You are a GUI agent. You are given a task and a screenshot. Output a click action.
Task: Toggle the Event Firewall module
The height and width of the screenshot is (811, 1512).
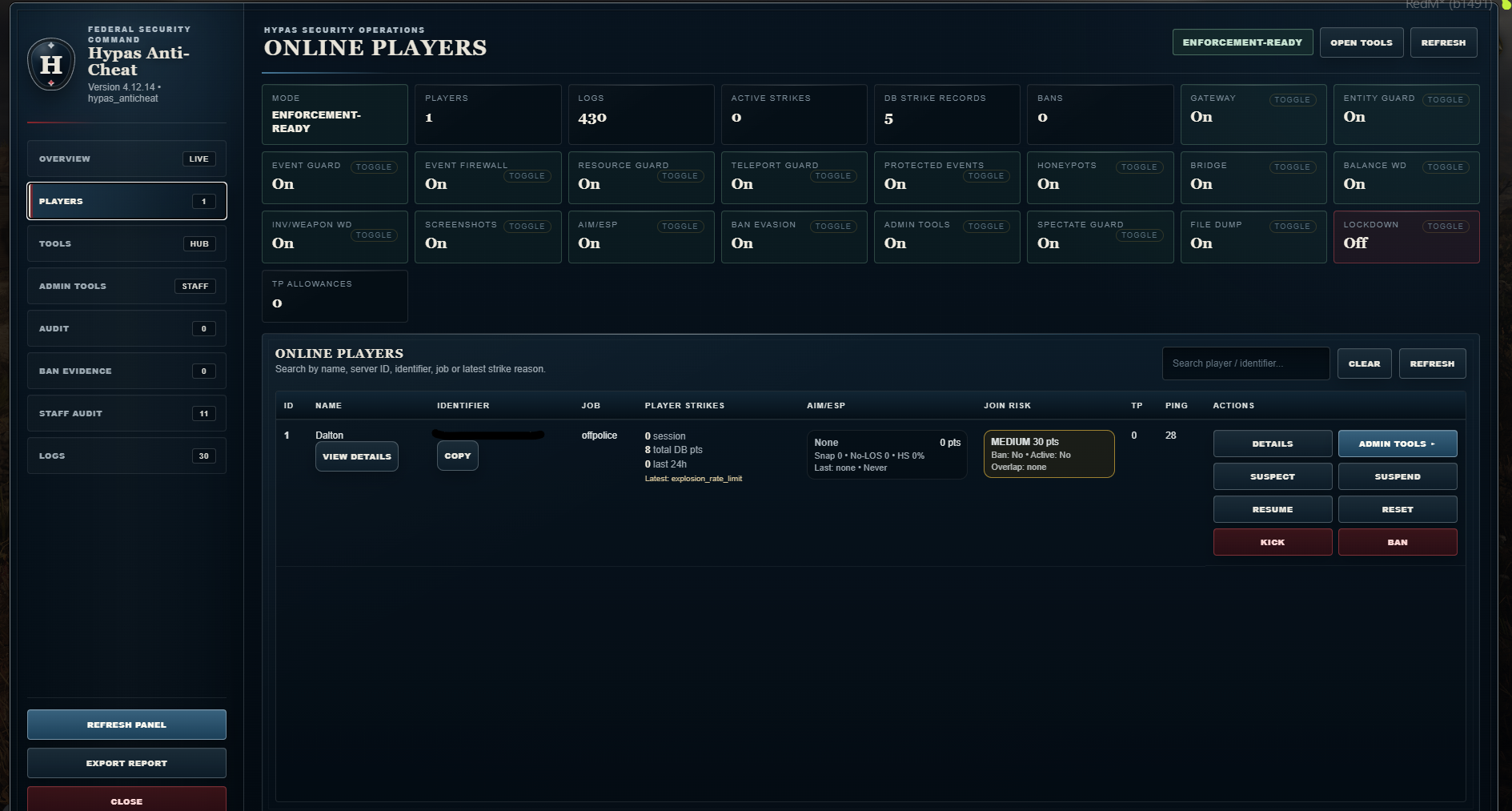pyautogui.click(x=527, y=176)
